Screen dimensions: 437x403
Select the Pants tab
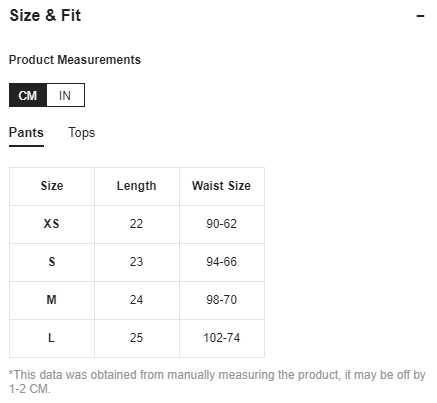pos(26,133)
